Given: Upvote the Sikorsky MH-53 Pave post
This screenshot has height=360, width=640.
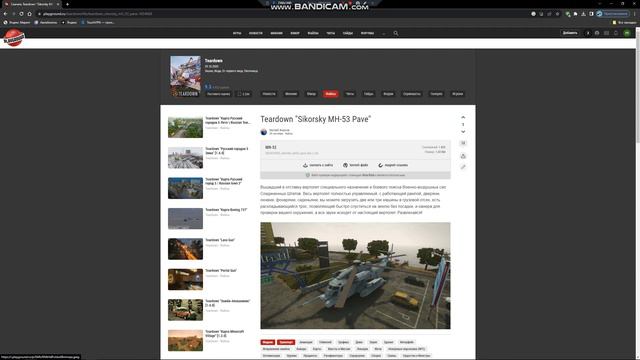Looking at the screenshot, I should (x=463, y=118).
